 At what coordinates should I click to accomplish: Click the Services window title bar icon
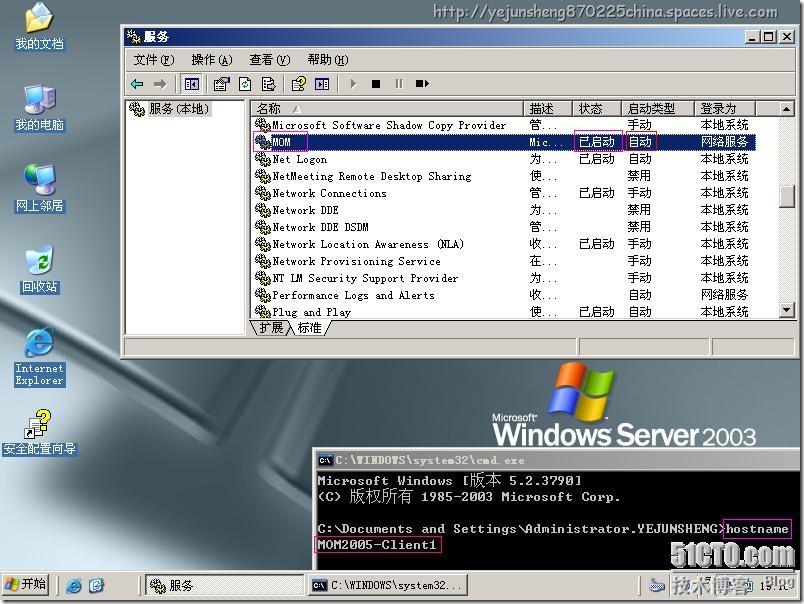[x=133, y=36]
